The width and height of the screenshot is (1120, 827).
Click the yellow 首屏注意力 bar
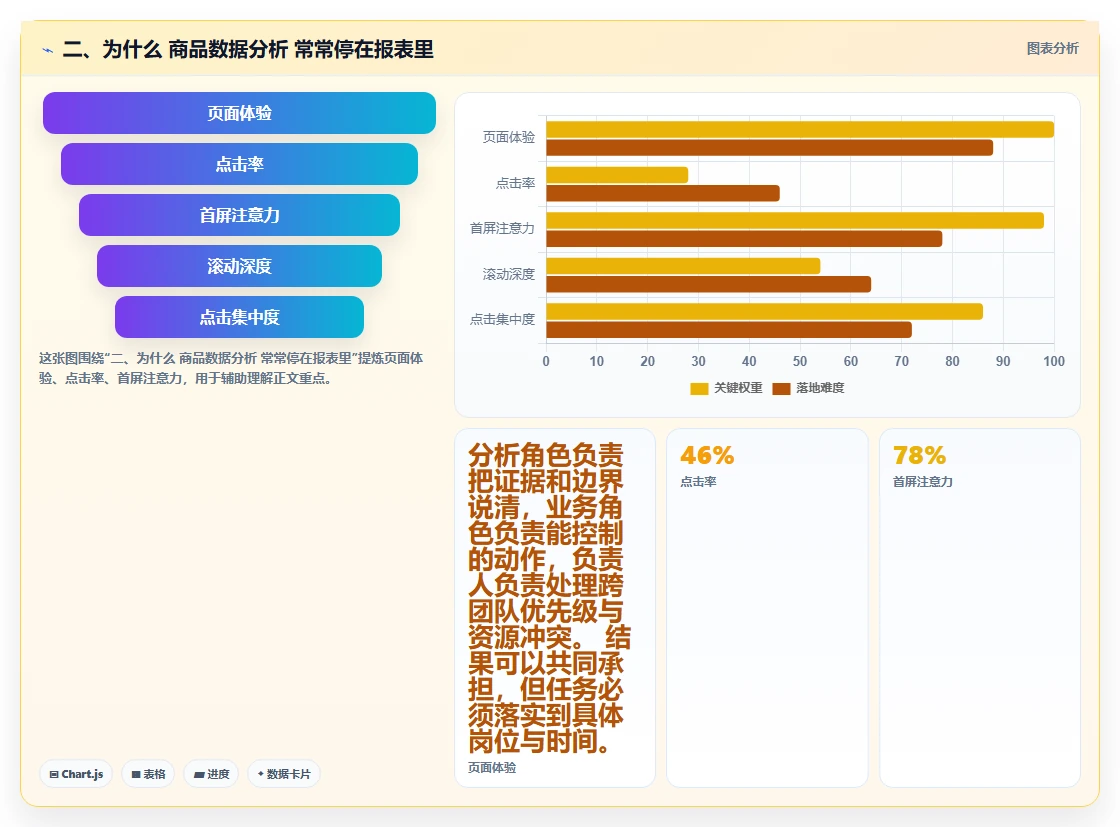coord(795,221)
